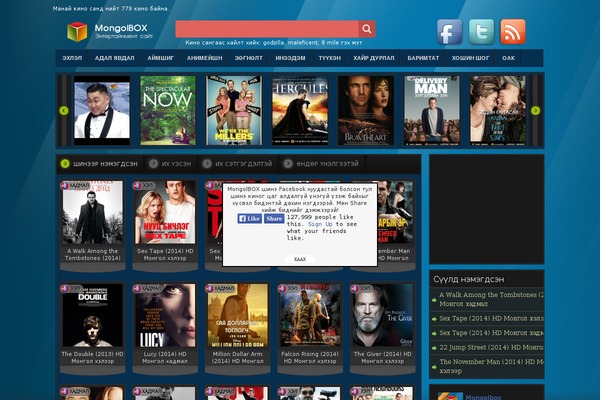Open sidebar link Sex Tape (2014) хэлээр

pos(491,318)
